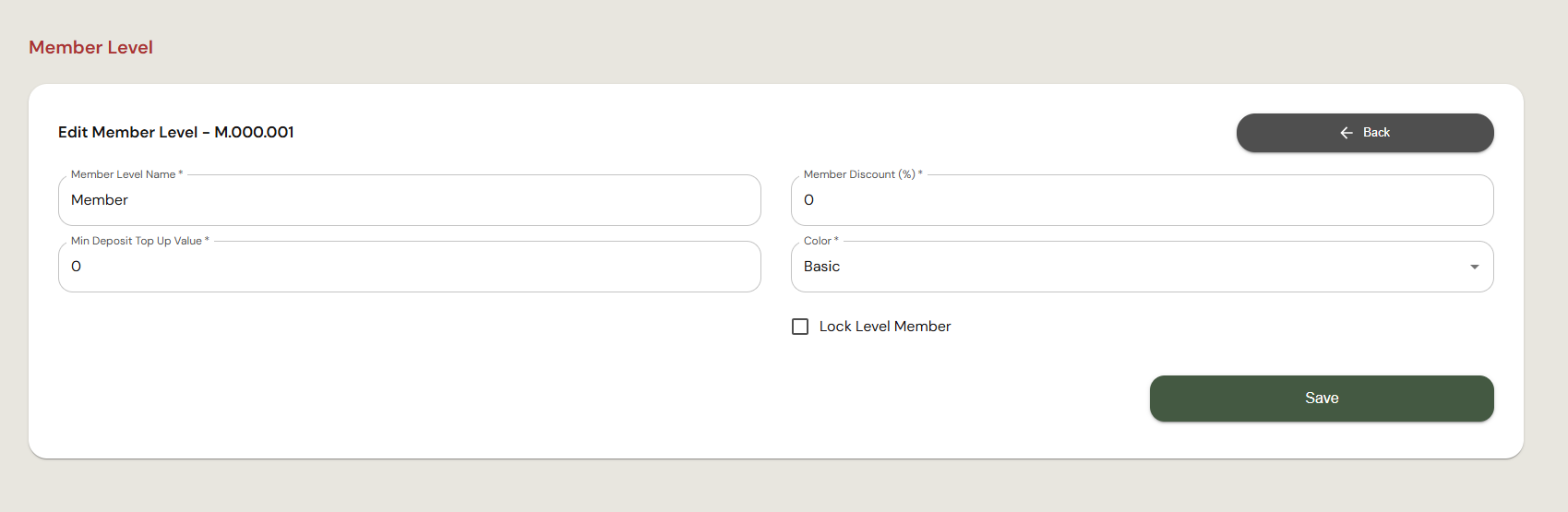Click the 0 value in Min Deposit
This screenshot has height=512, width=1568.
77,267
